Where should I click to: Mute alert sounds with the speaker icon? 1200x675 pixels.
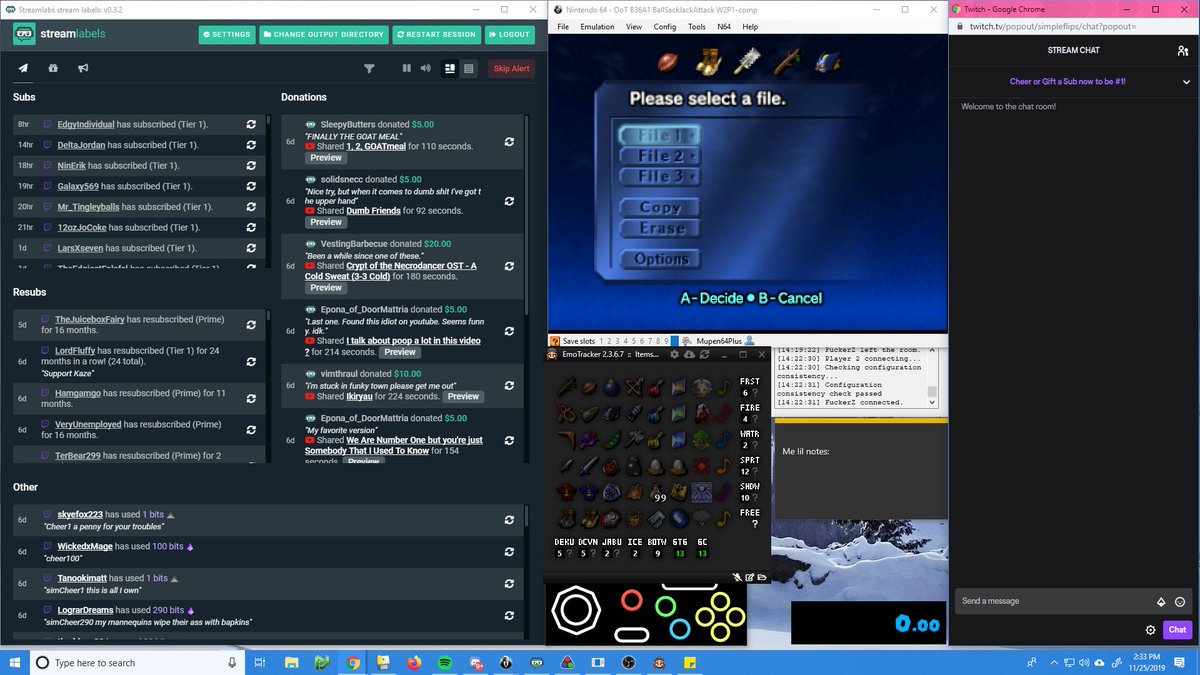[425, 68]
